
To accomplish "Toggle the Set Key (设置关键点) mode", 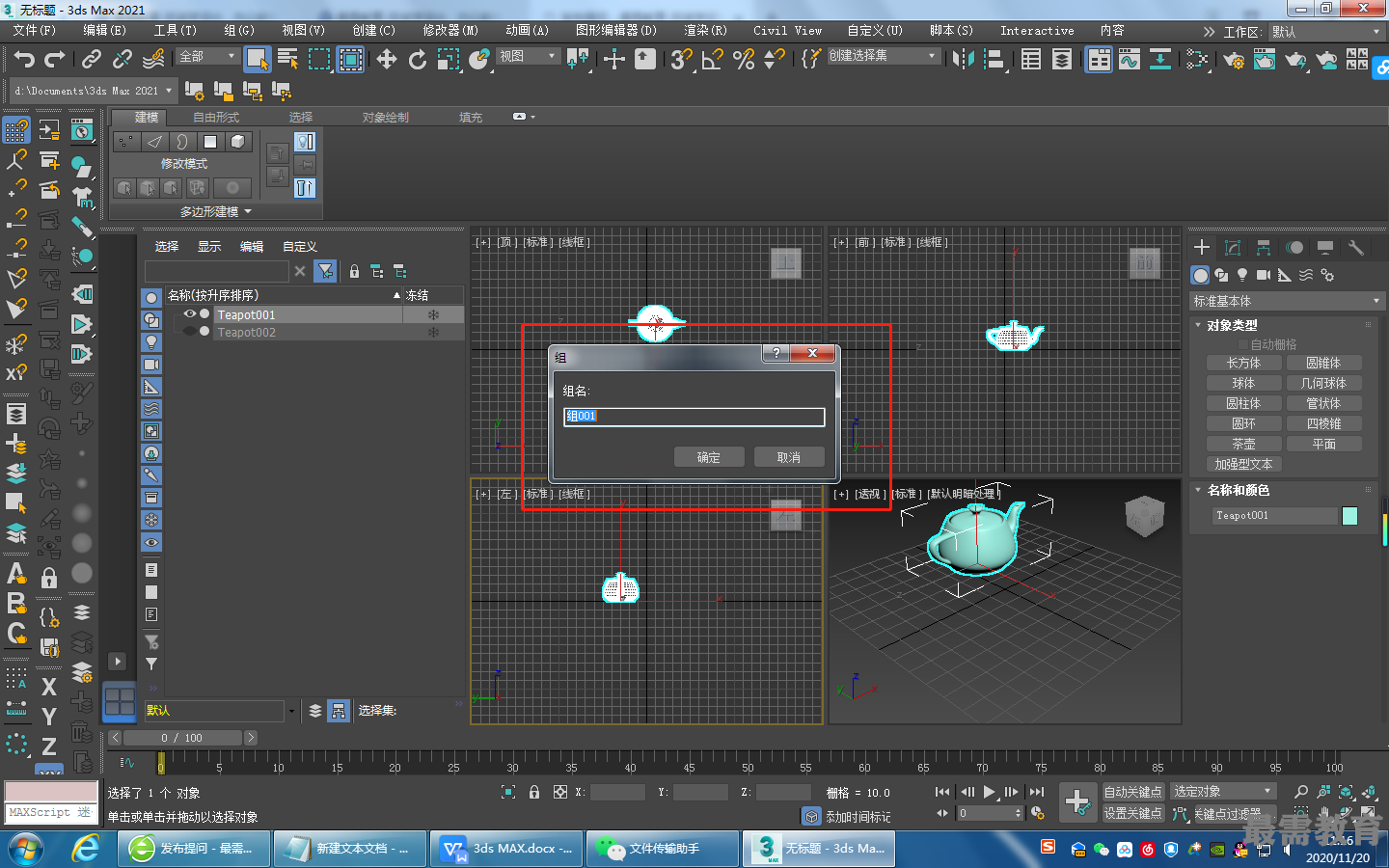I will tap(1132, 813).
